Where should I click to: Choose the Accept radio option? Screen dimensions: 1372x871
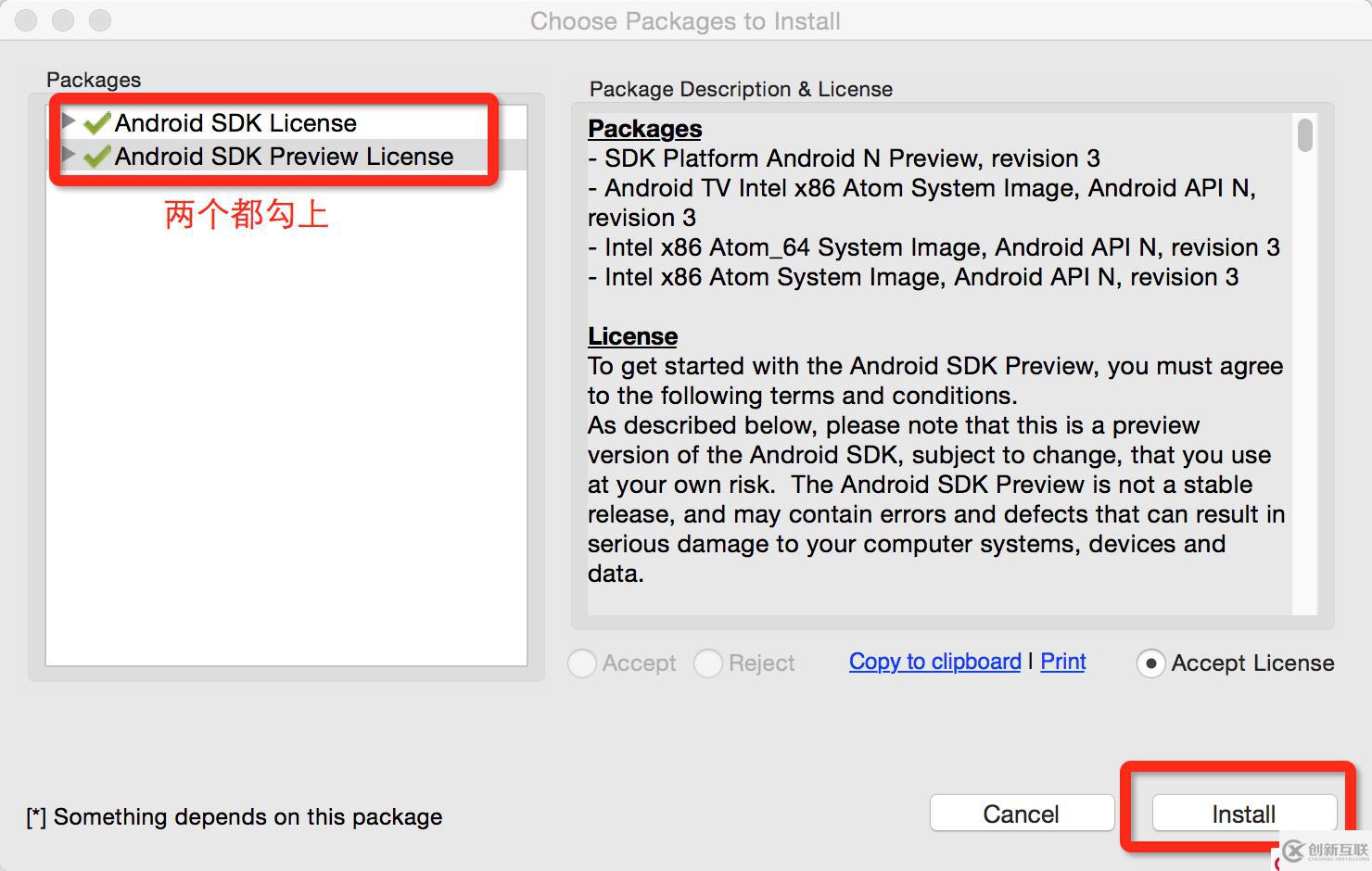click(582, 663)
